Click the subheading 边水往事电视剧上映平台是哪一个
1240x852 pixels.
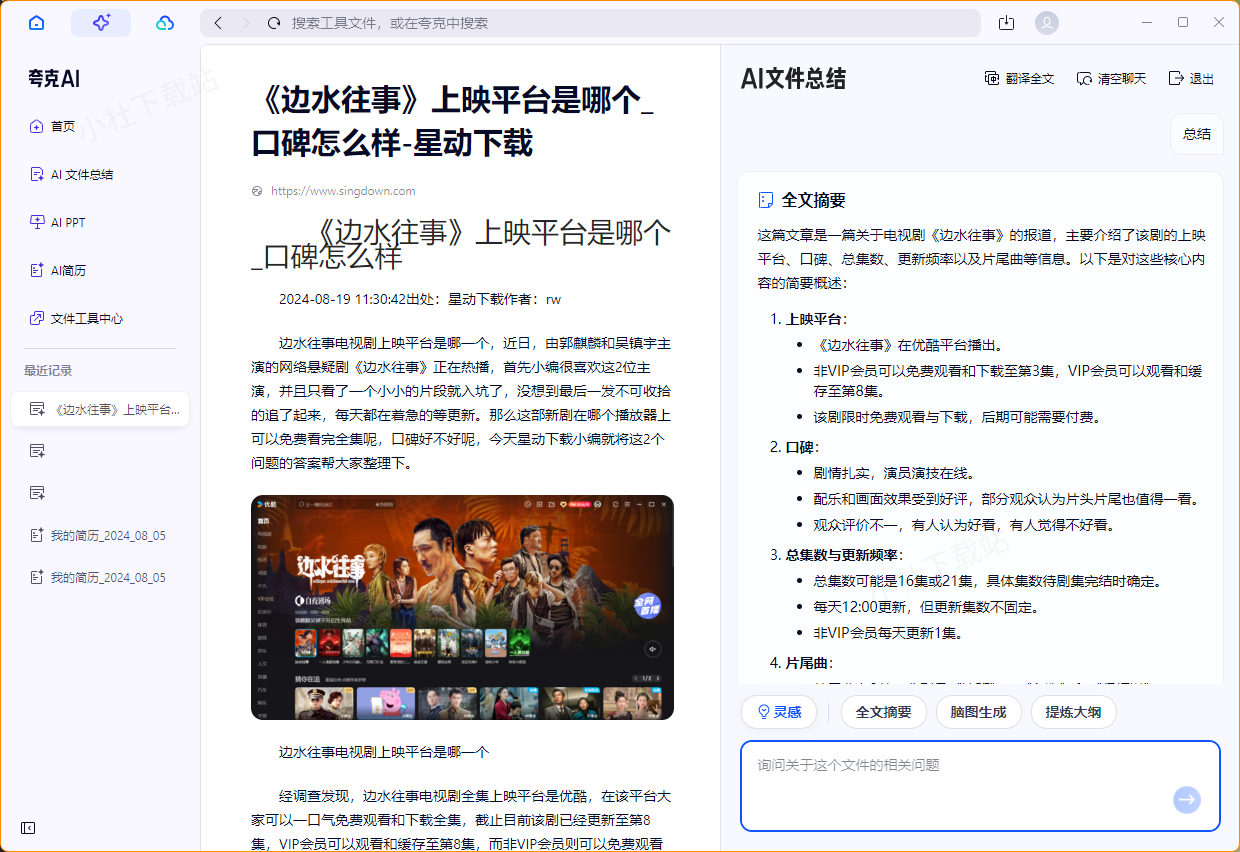384,752
